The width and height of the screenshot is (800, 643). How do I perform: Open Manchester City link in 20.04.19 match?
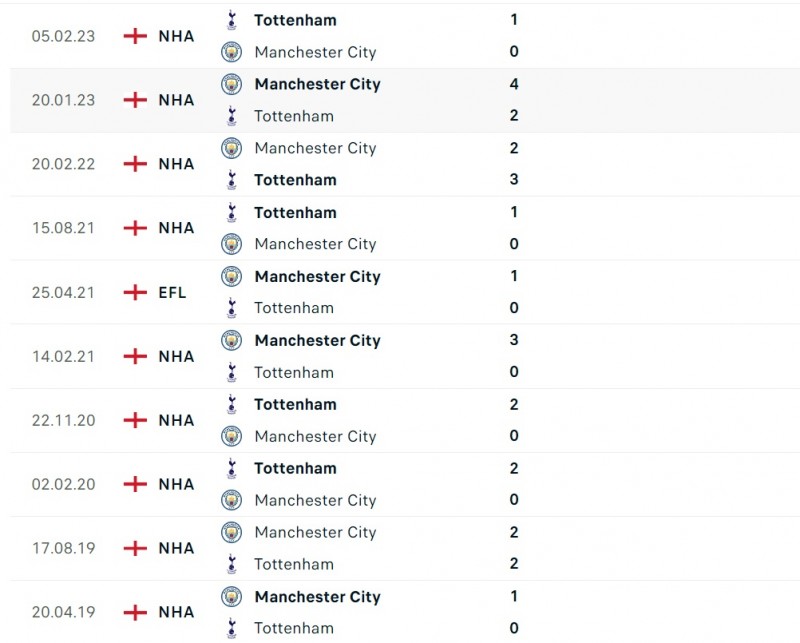(317, 596)
